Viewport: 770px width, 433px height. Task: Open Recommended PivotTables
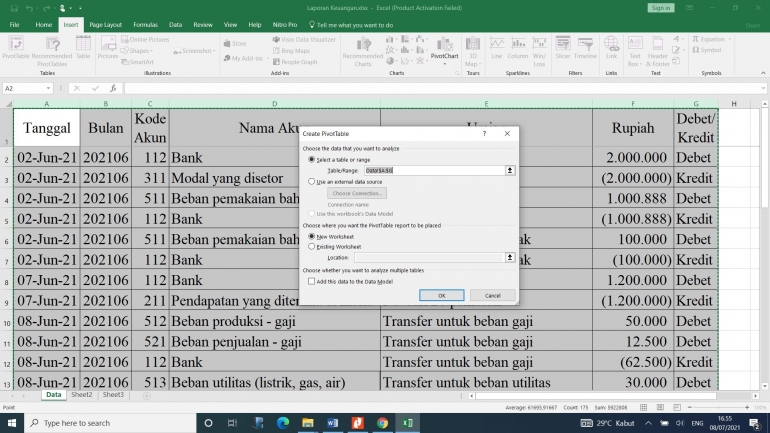52,51
